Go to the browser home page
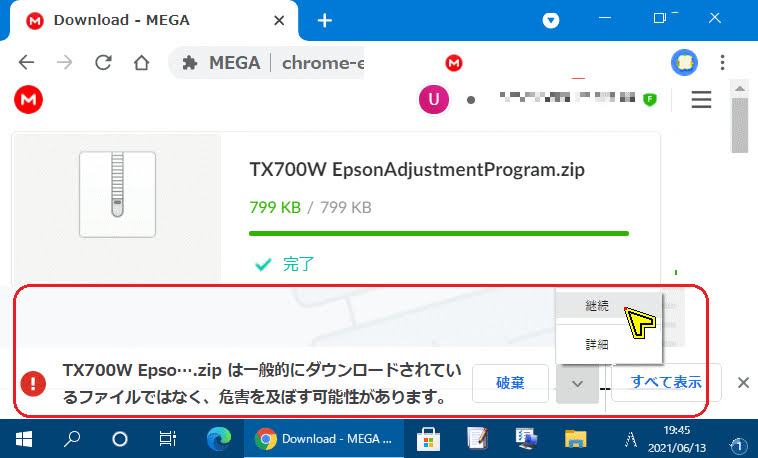 141,62
